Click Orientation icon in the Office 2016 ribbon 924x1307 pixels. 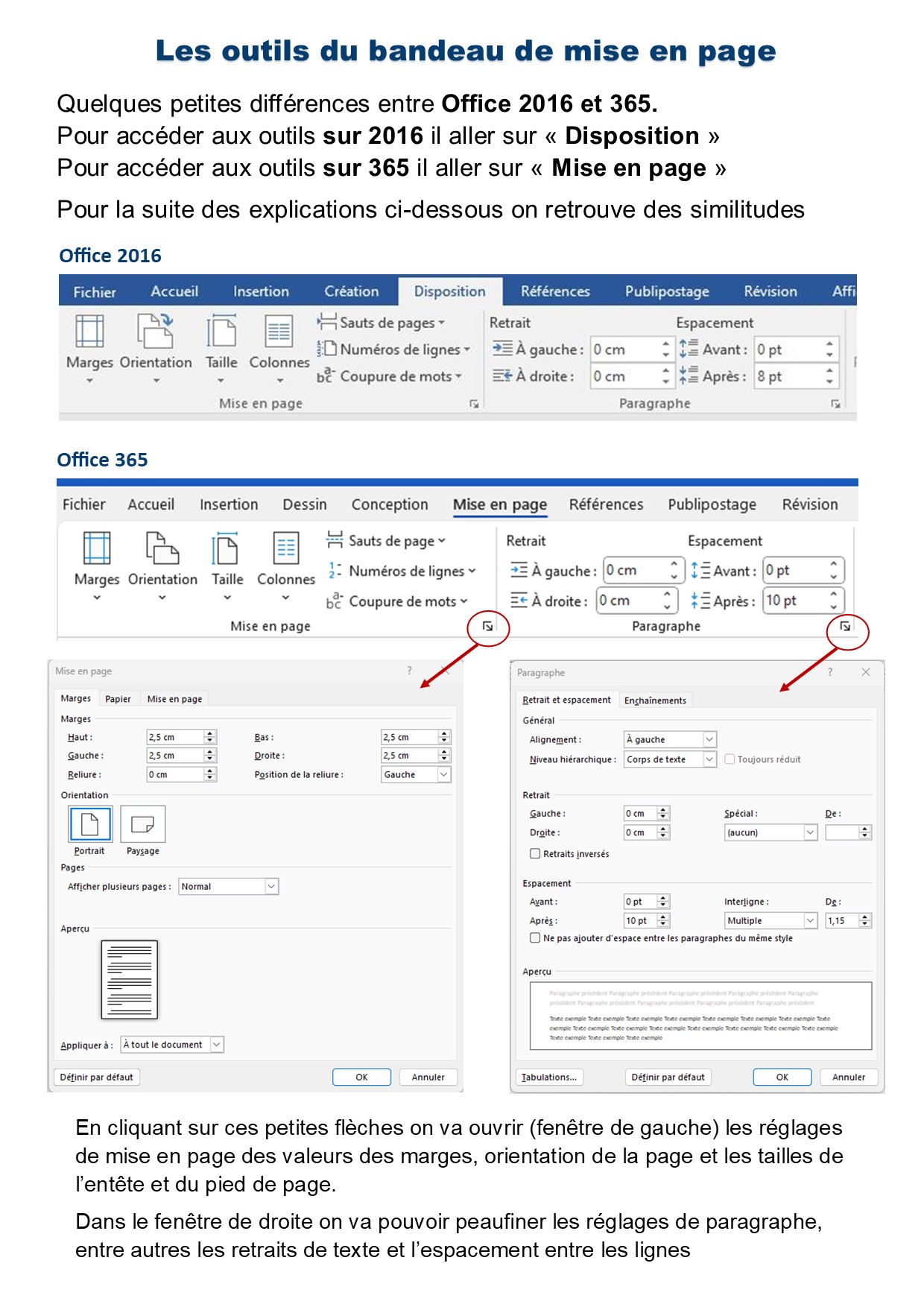point(156,347)
